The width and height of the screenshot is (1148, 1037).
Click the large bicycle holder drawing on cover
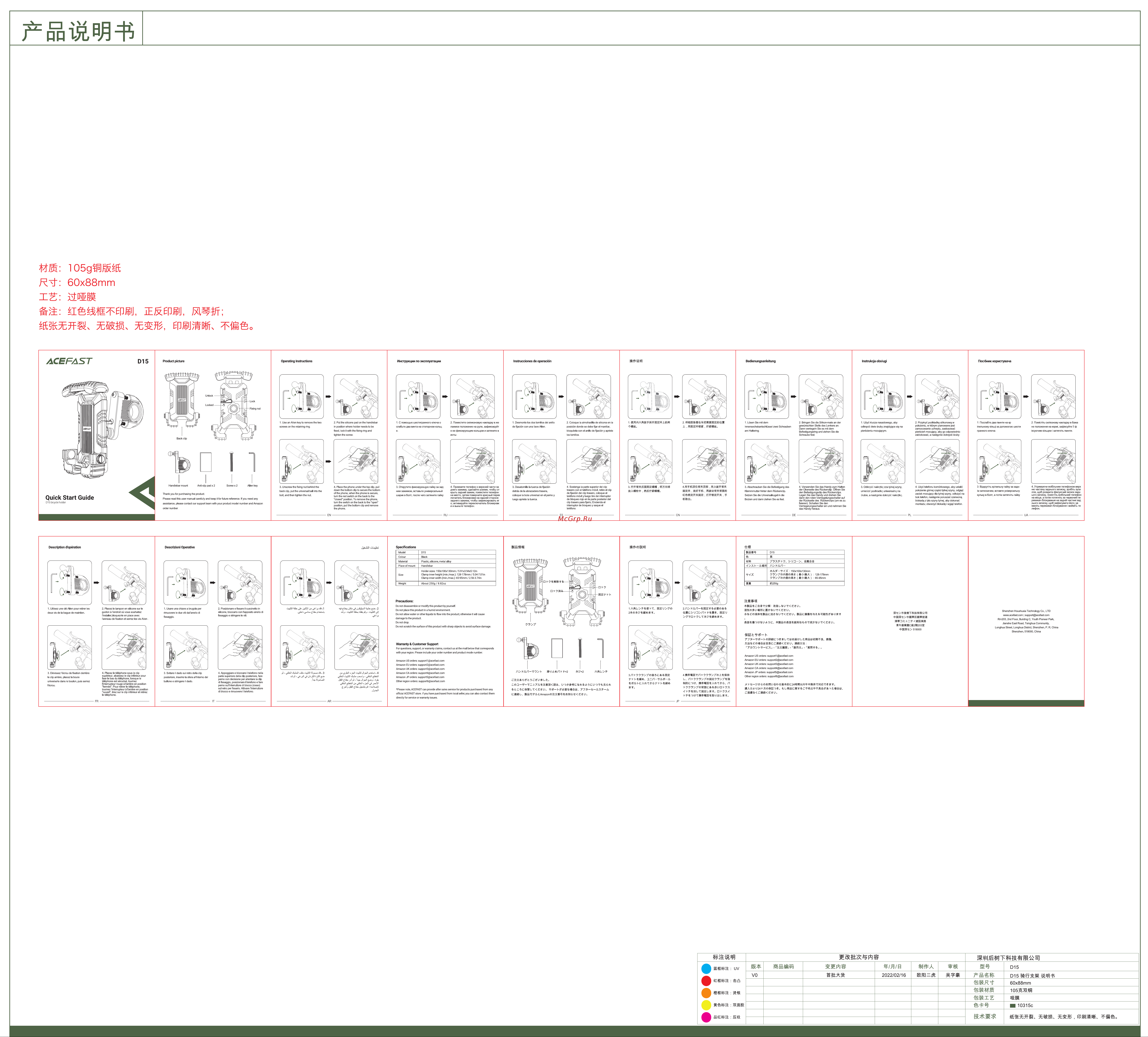coord(102,430)
